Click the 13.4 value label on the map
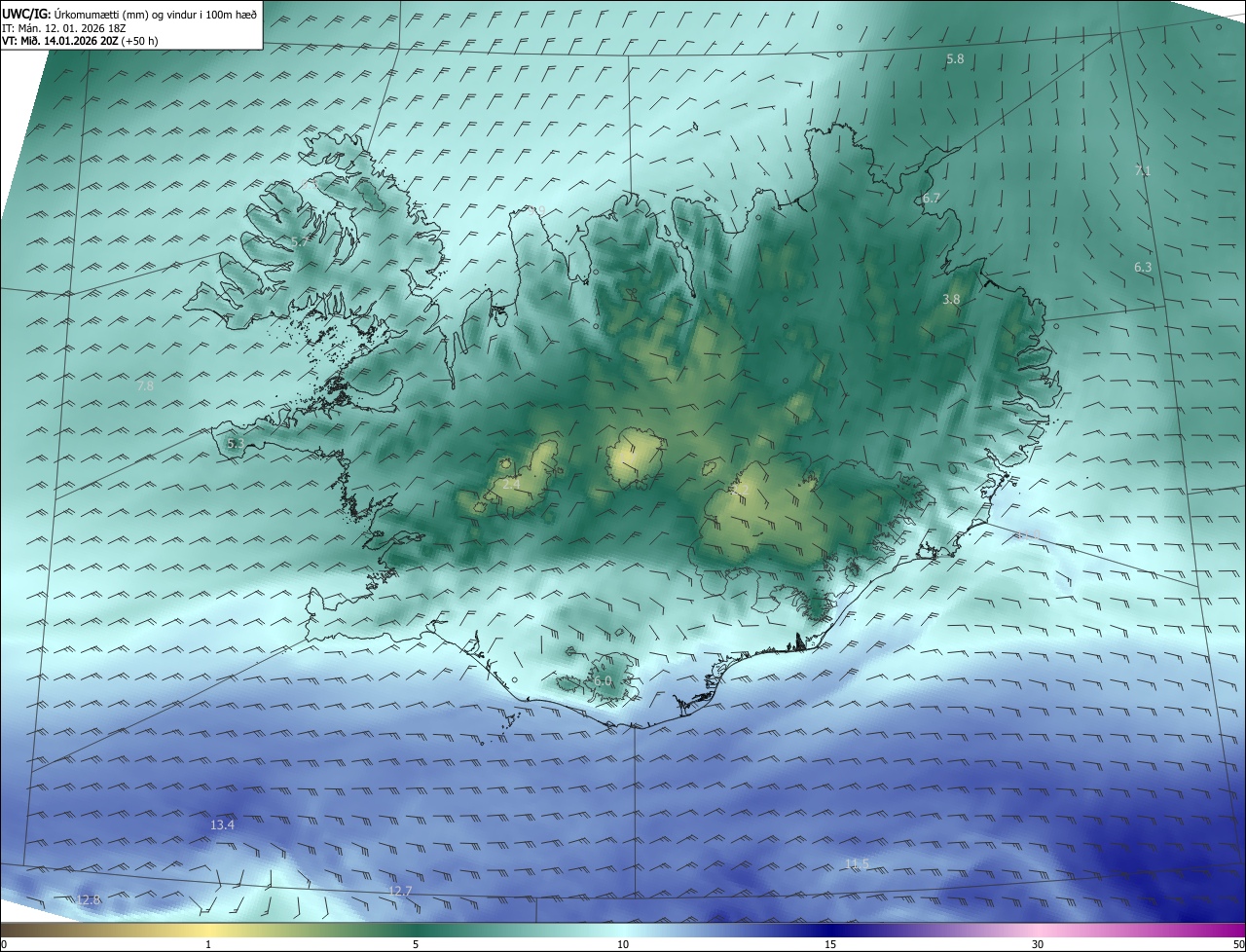The width and height of the screenshot is (1246, 952). pos(222,825)
